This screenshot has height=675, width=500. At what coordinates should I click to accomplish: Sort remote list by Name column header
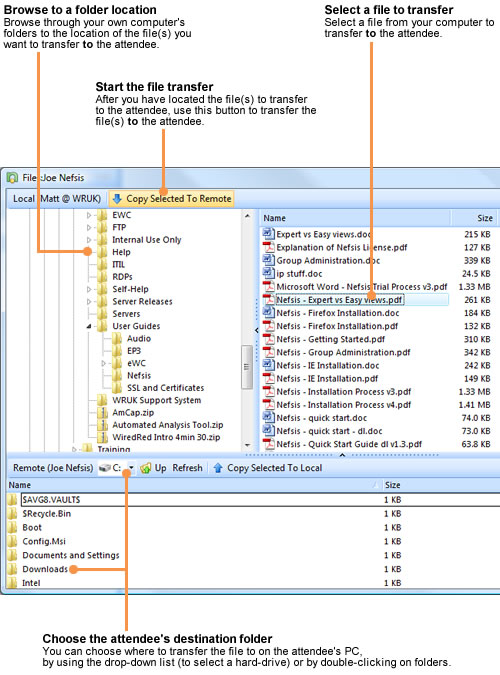tap(194, 485)
